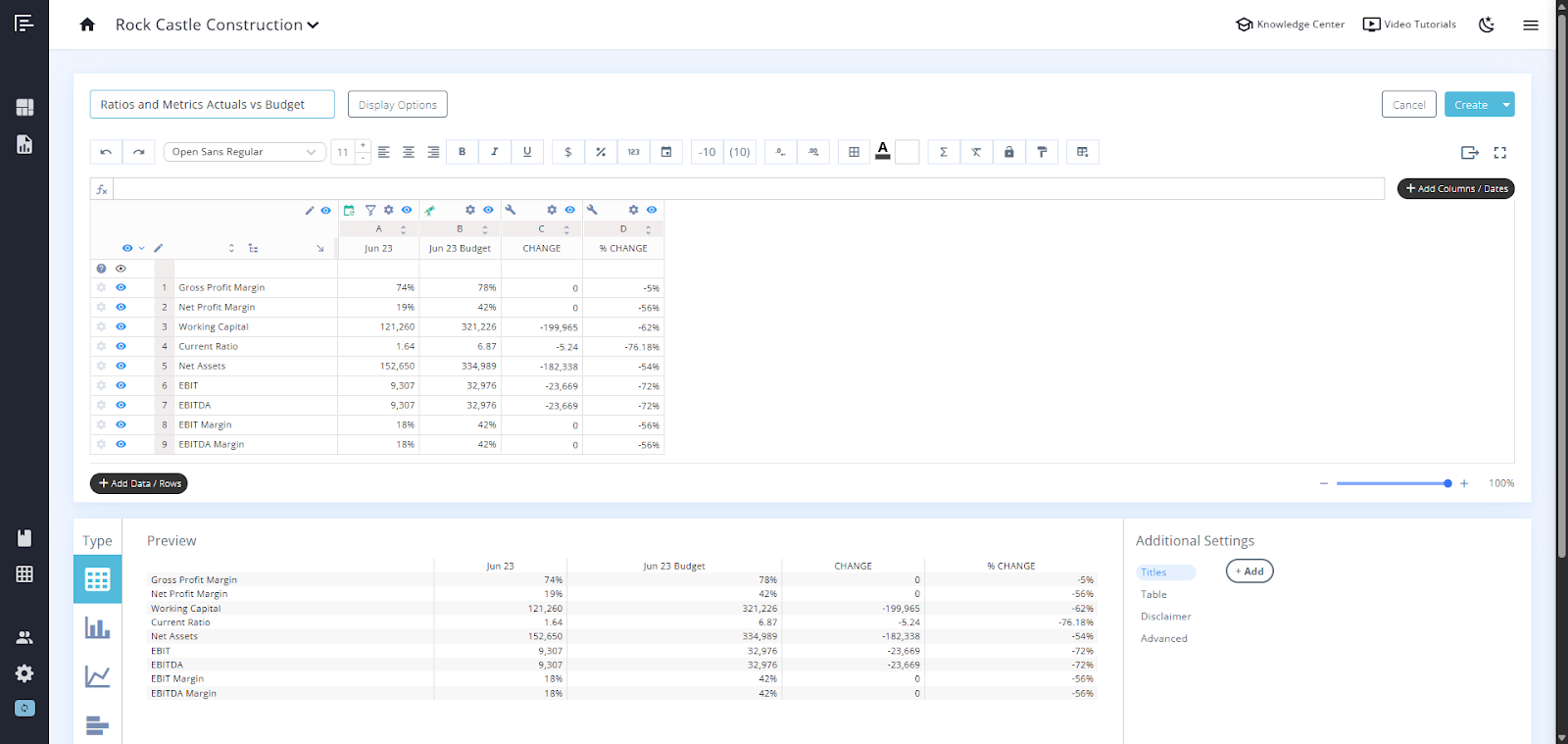This screenshot has height=744, width=1568.
Task: Click the lock cell icon
Action: tap(1008, 152)
